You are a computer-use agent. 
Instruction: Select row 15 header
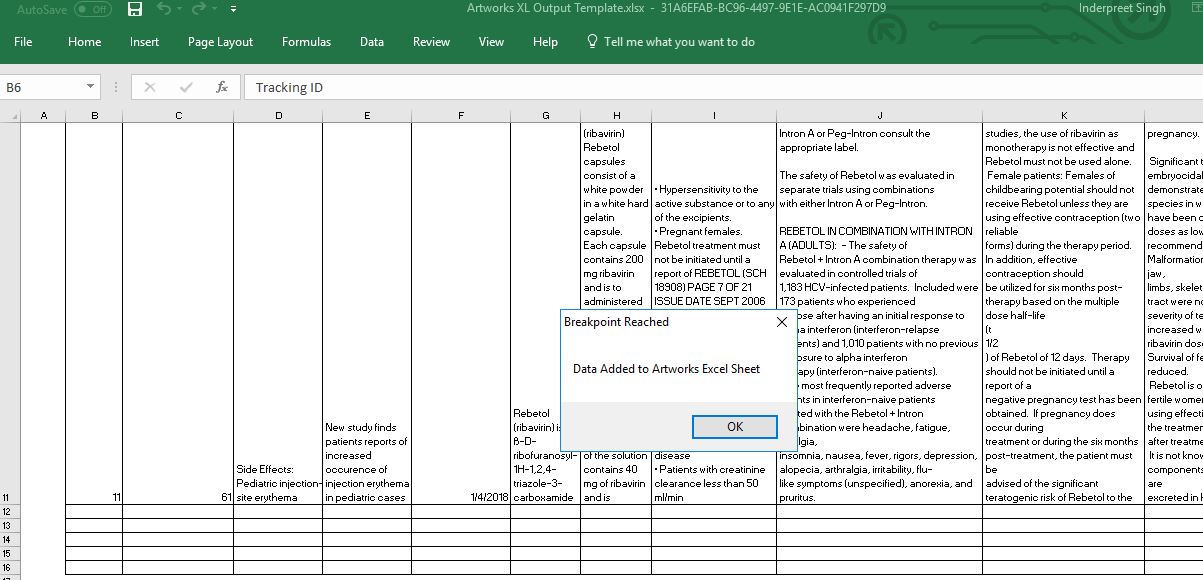(10, 553)
